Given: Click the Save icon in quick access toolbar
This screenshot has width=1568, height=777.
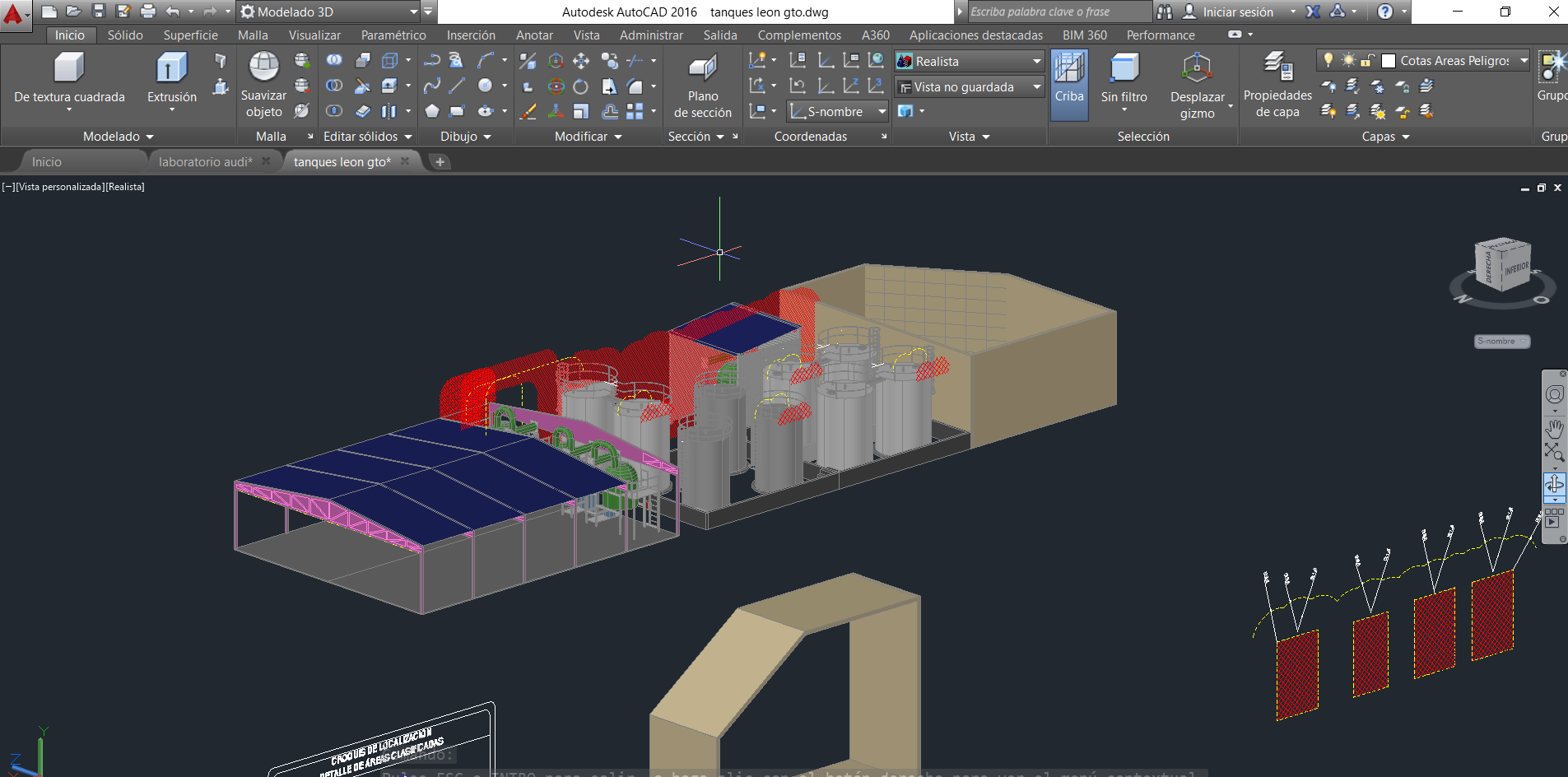Looking at the screenshot, I should tap(99, 12).
